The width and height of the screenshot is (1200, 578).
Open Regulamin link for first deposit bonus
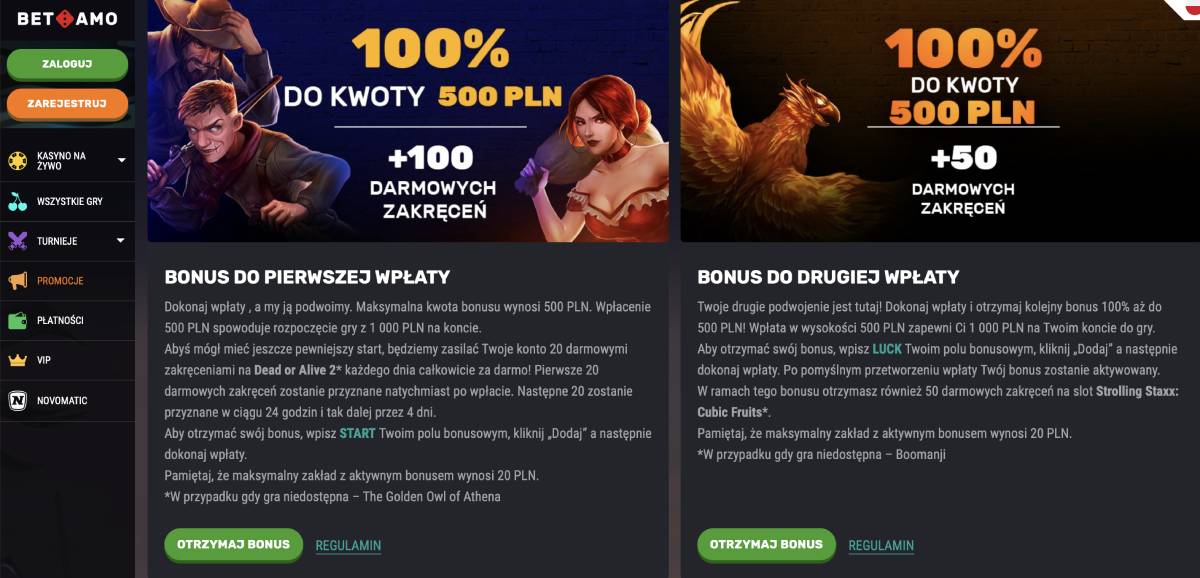click(x=348, y=546)
